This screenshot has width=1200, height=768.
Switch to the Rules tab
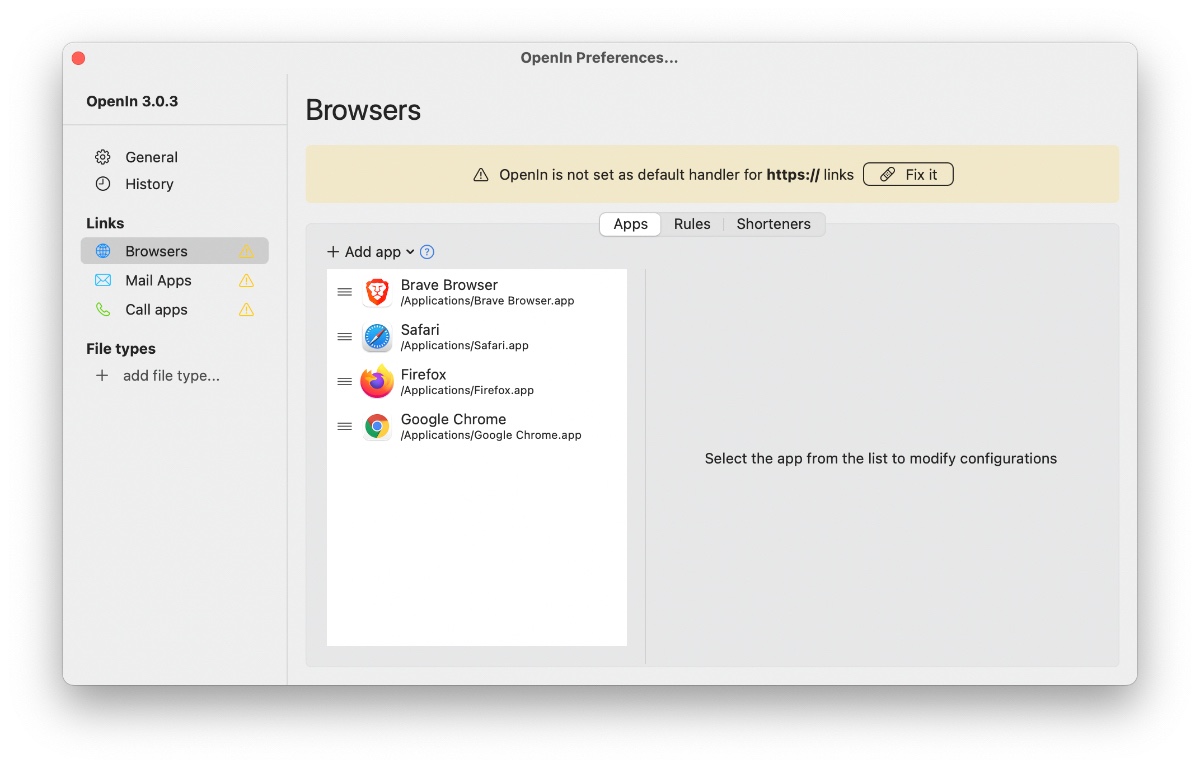click(x=692, y=224)
